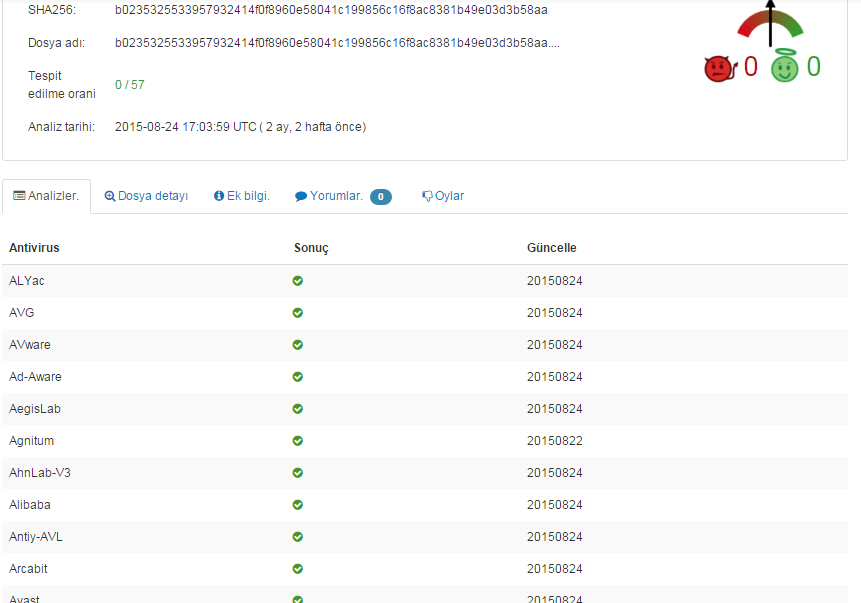Open the Yorumlar tab
Image resolution: width=861 pixels, height=603 pixels.
point(343,196)
